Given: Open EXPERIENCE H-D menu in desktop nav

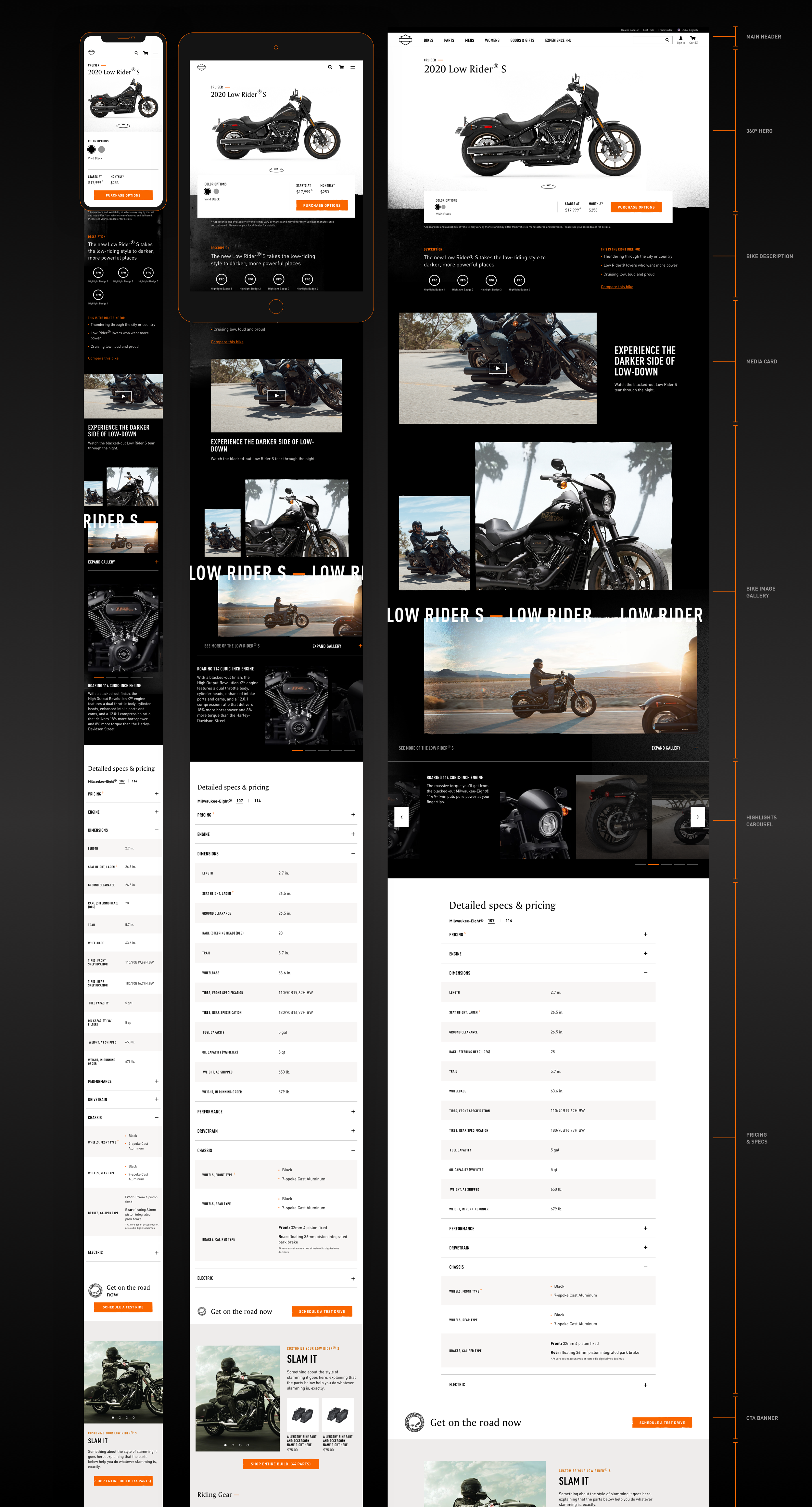Looking at the screenshot, I should pos(558,40).
